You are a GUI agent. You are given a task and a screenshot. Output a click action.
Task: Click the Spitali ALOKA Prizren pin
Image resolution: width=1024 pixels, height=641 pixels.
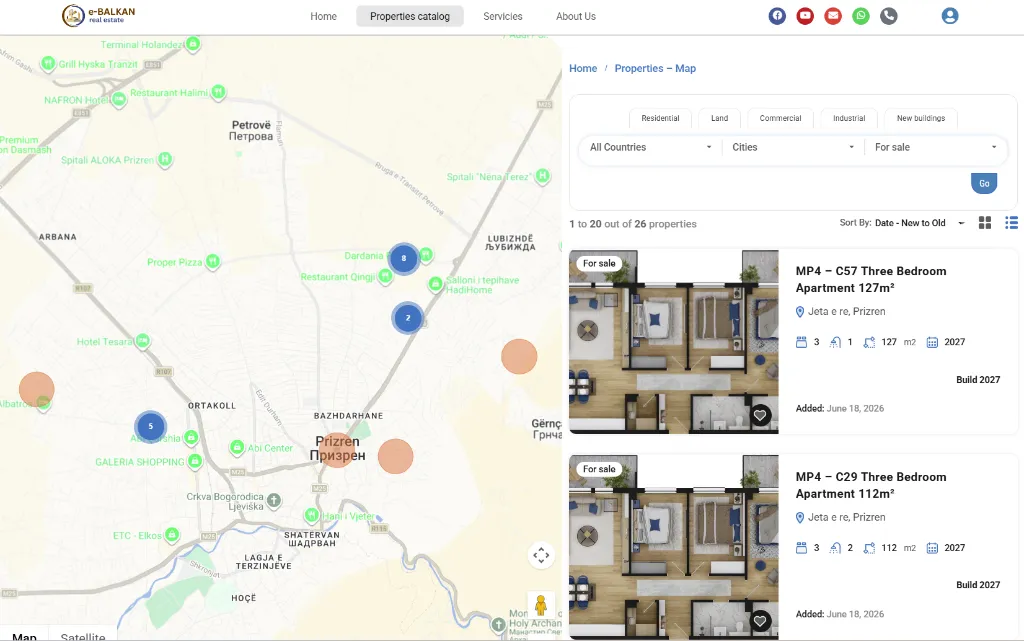(165, 159)
